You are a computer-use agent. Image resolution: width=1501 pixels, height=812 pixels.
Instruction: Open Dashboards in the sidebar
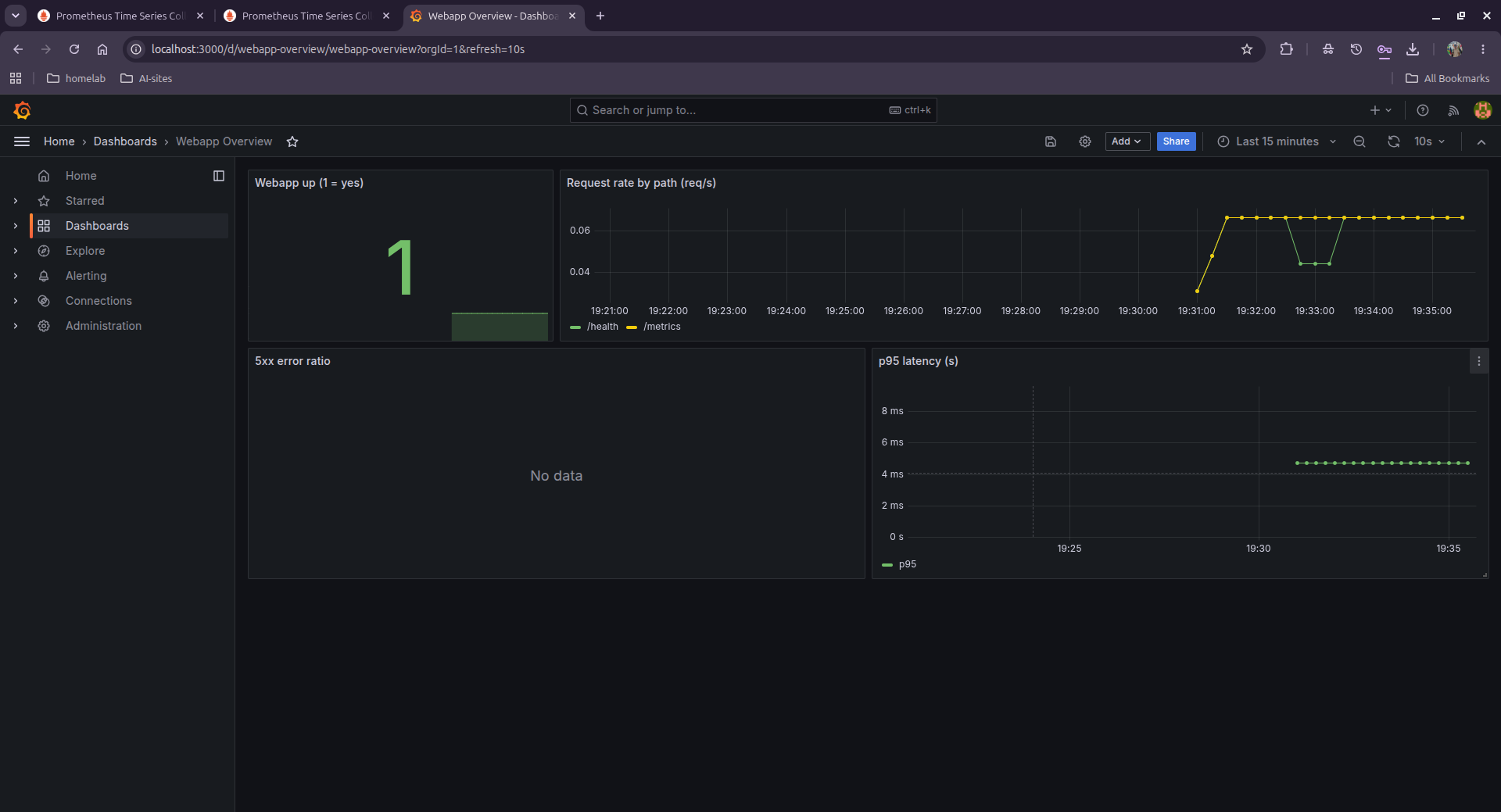click(x=97, y=226)
